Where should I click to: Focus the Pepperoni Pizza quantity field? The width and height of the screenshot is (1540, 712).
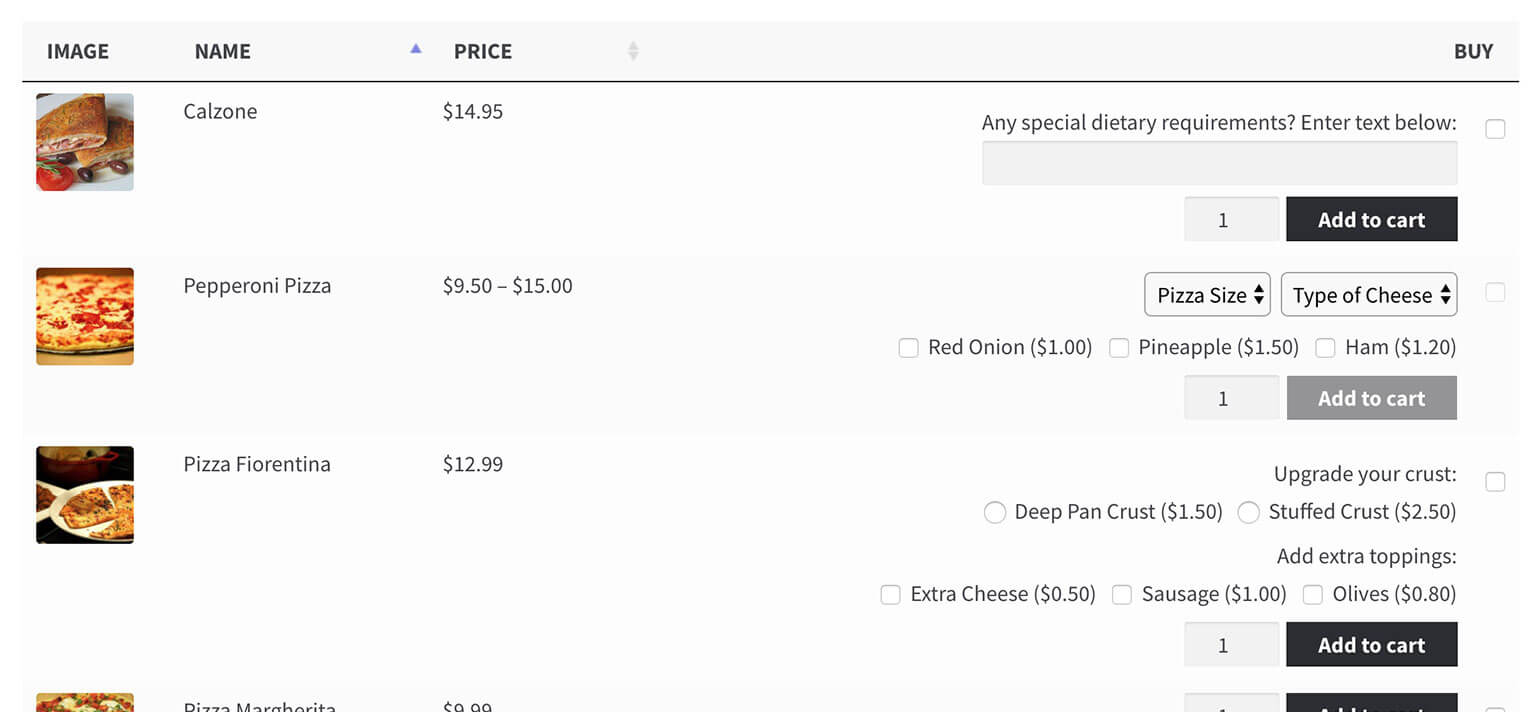[x=1231, y=398]
